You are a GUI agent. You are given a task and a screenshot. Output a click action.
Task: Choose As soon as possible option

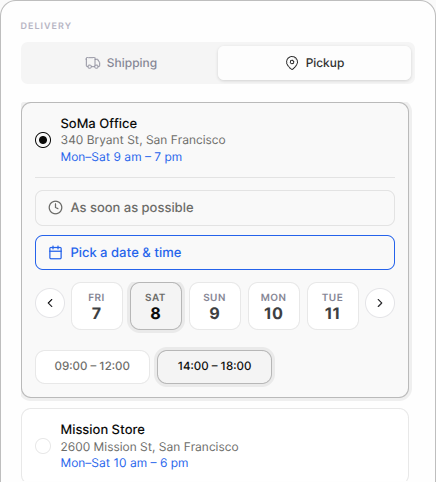point(215,208)
